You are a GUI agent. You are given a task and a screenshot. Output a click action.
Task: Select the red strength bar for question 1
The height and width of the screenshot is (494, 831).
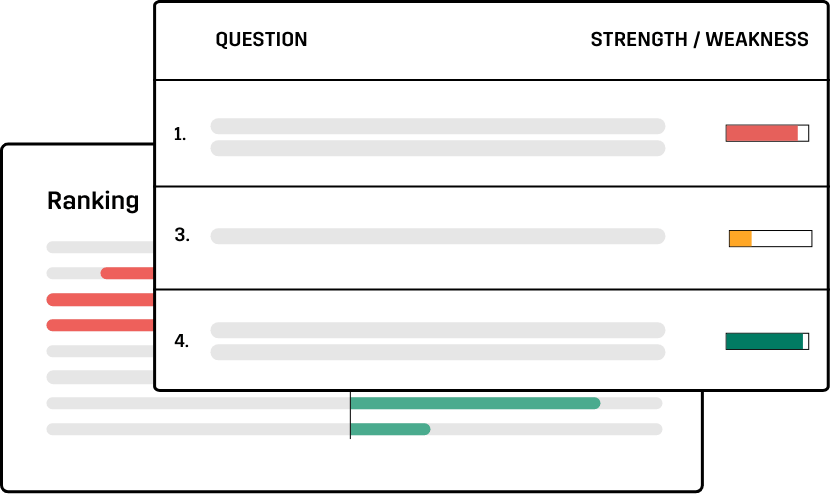tap(767, 133)
